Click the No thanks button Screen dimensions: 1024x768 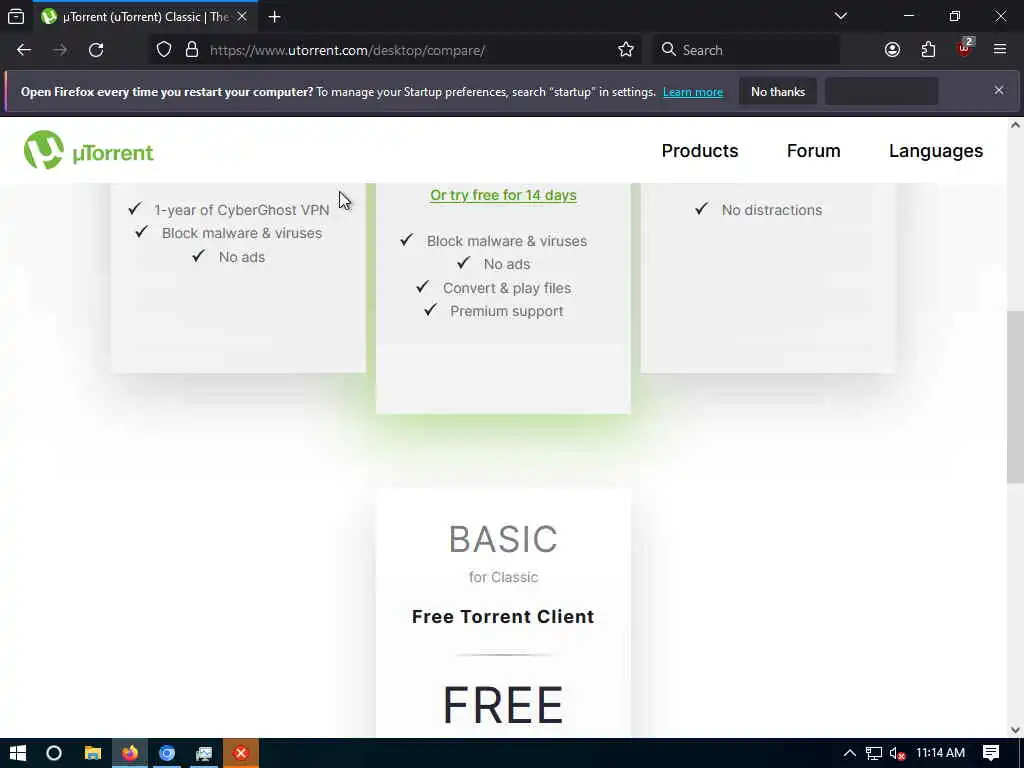click(778, 91)
